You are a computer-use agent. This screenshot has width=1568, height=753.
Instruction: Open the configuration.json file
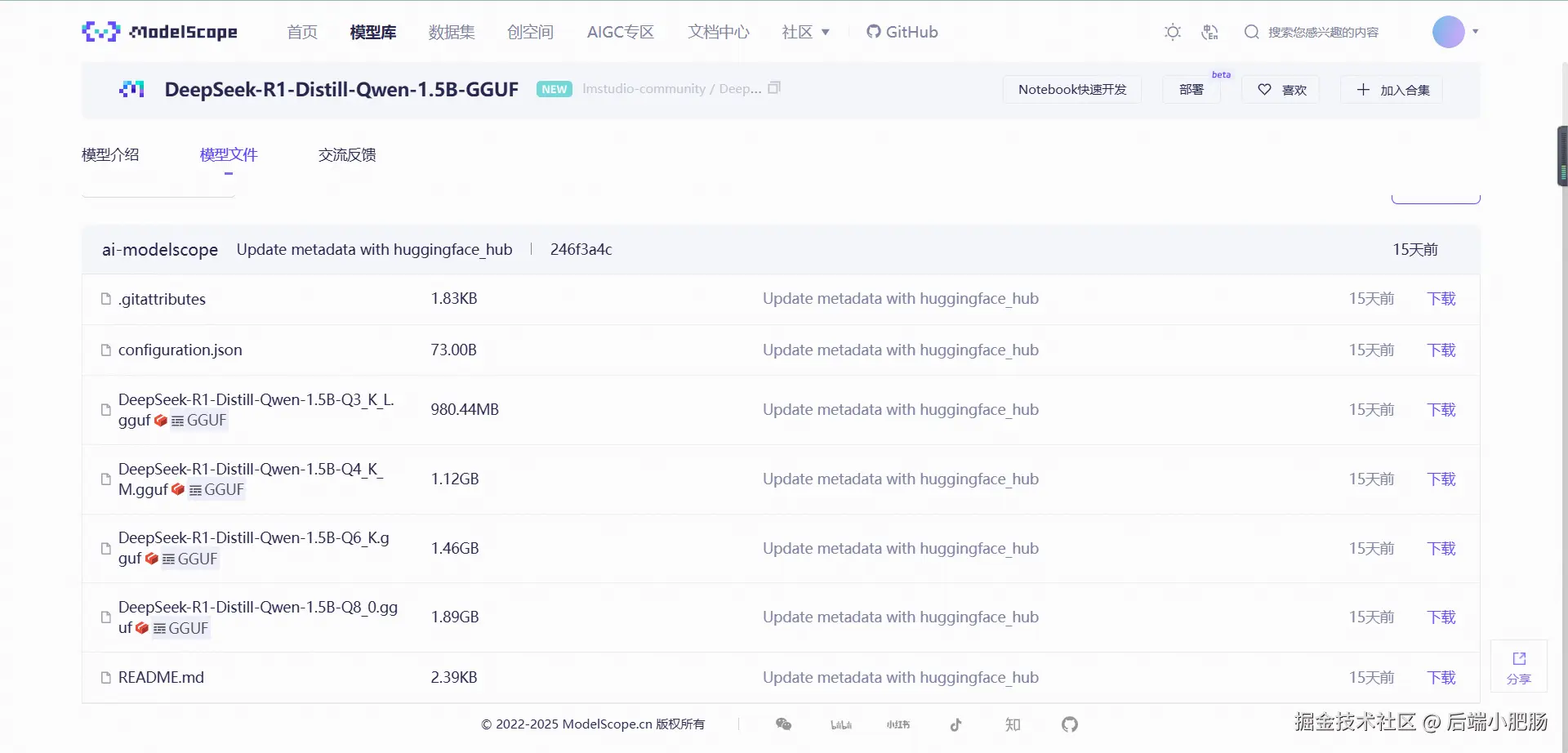click(180, 350)
